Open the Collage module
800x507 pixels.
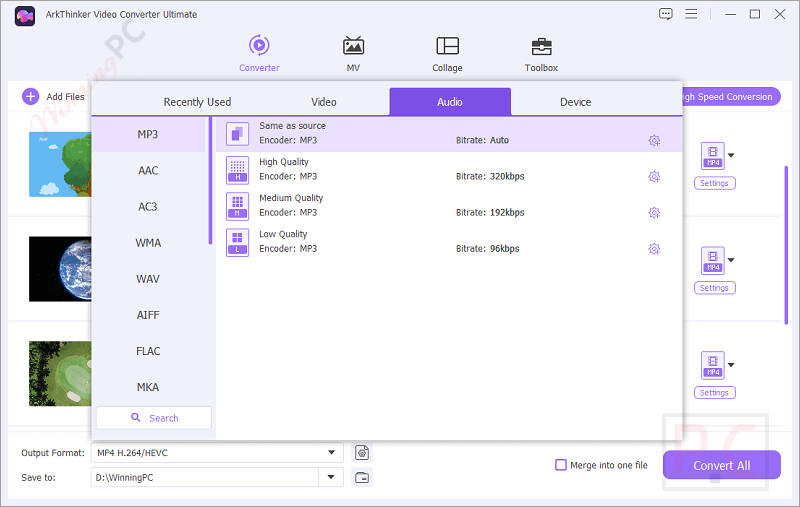click(447, 53)
